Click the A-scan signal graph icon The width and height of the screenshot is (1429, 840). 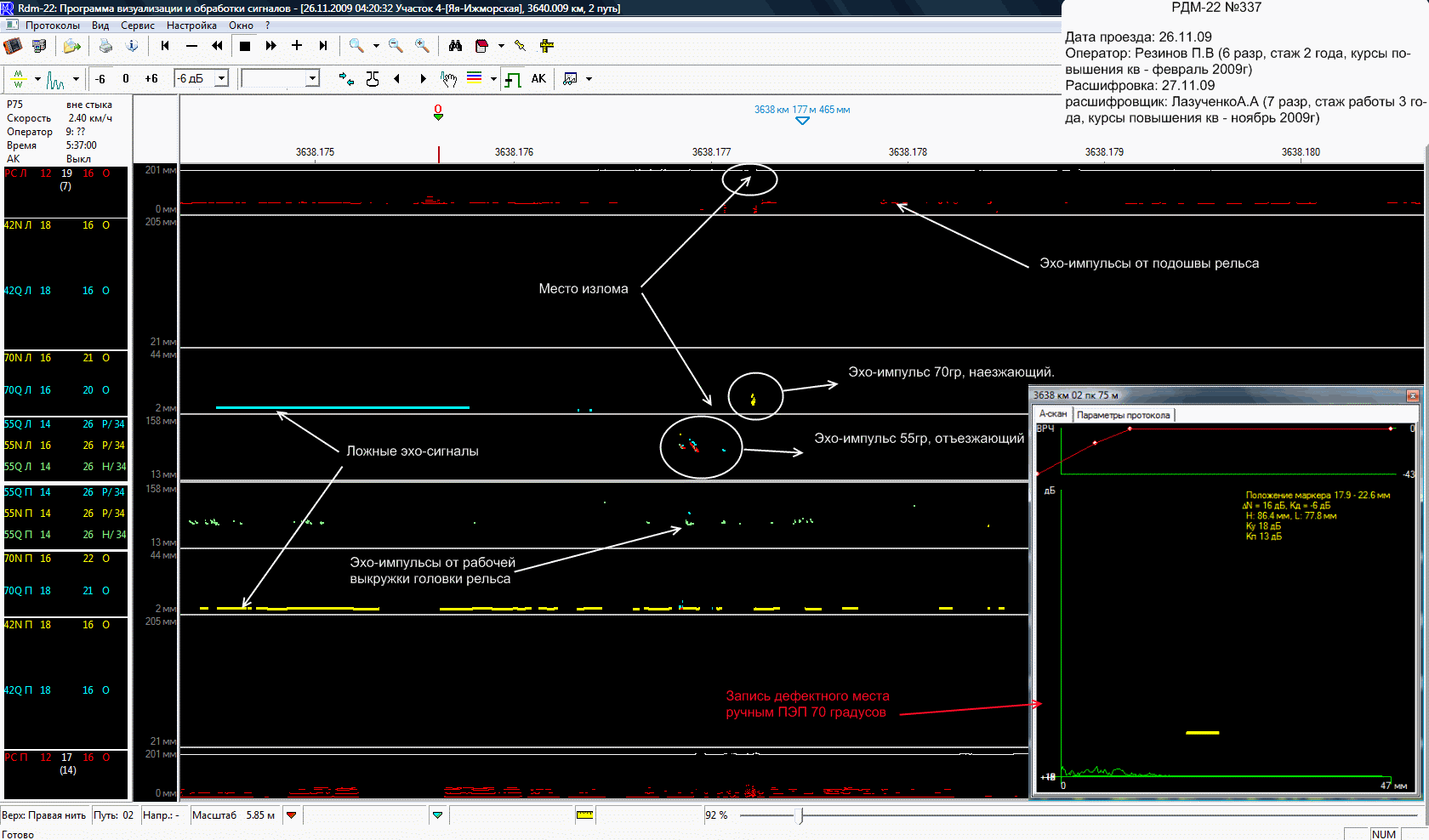(56, 79)
